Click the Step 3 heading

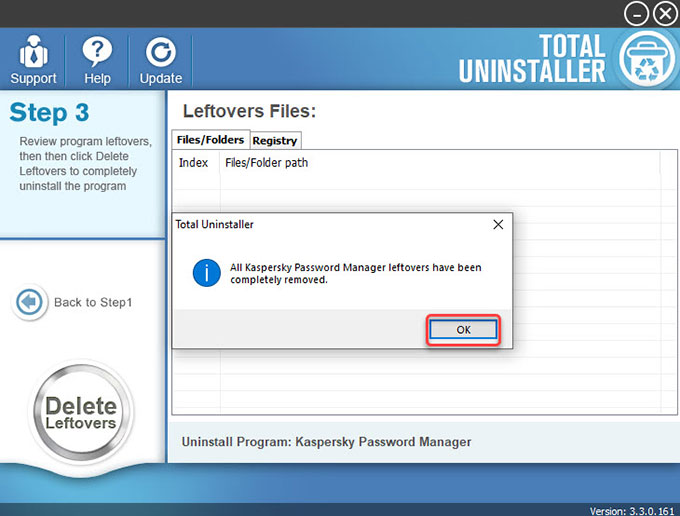pos(49,112)
